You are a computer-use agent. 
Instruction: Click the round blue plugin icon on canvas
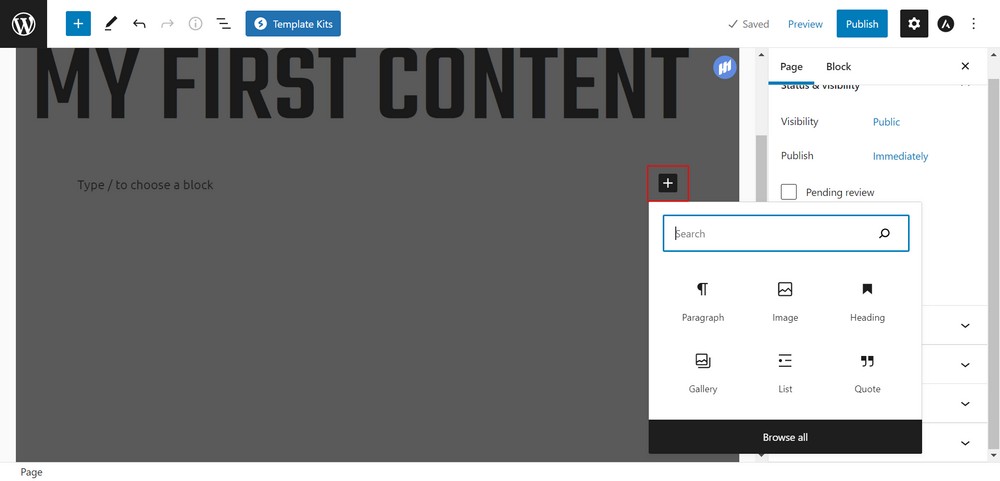[725, 67]
